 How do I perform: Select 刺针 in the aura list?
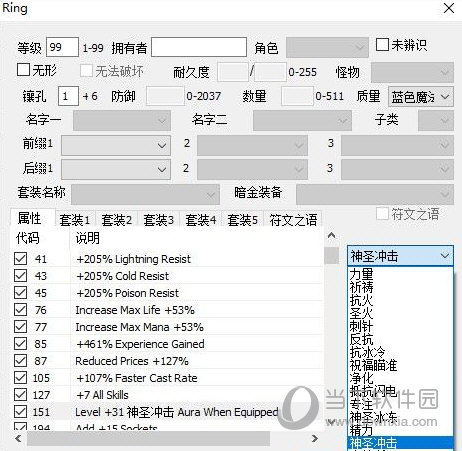(400, 326)
